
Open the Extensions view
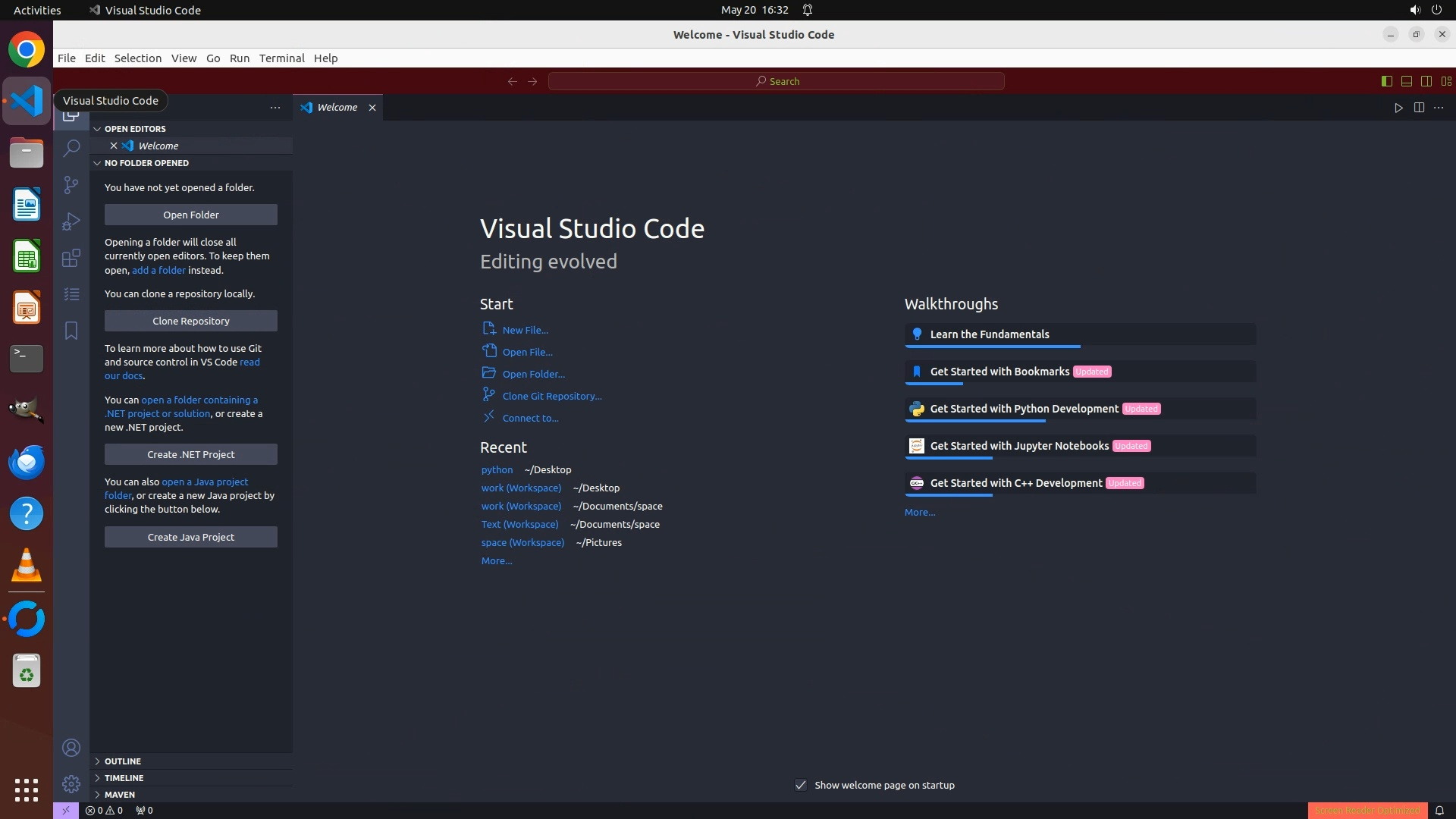71,258
